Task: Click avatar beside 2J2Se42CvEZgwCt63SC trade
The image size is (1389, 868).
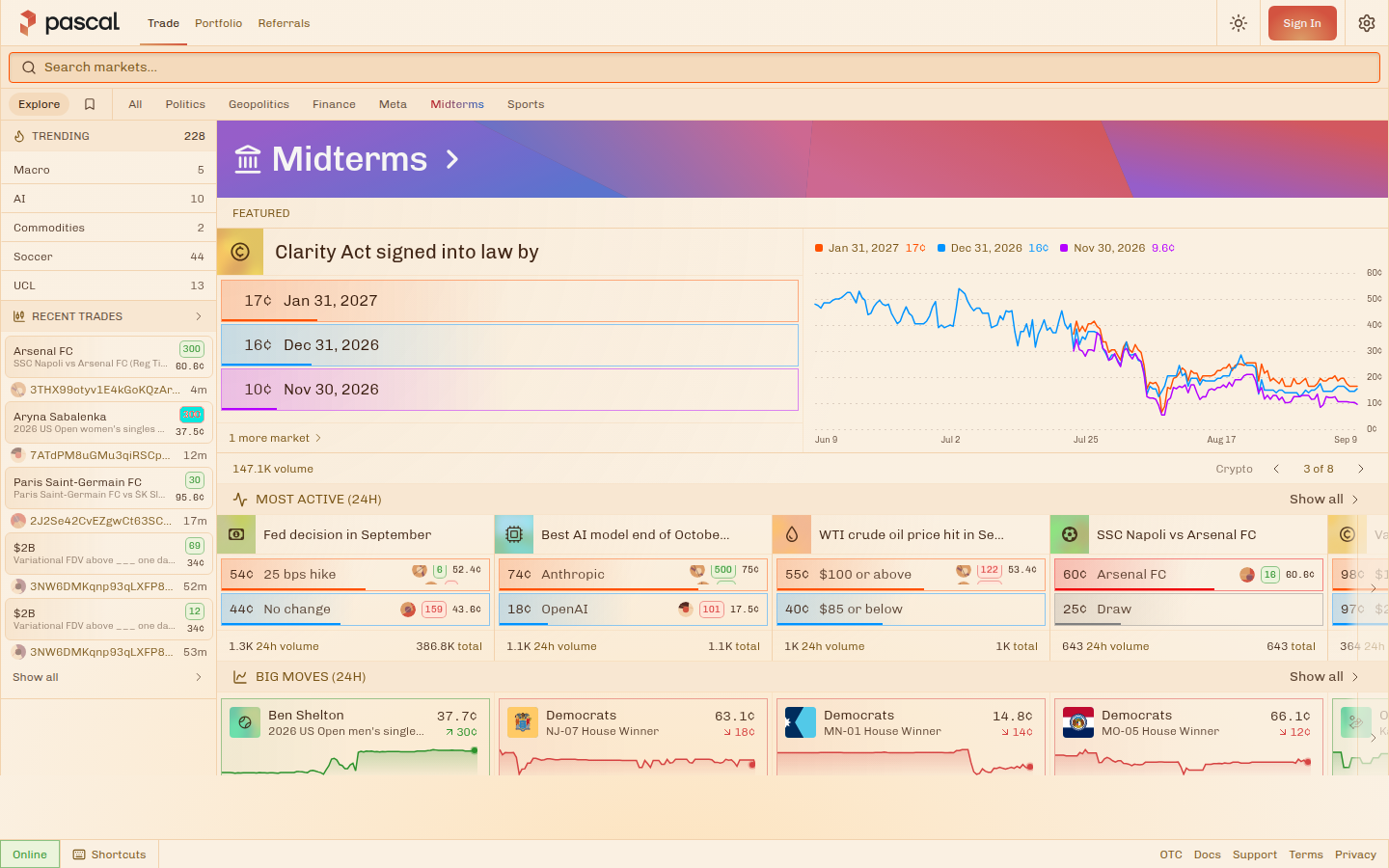Action: 17,521
